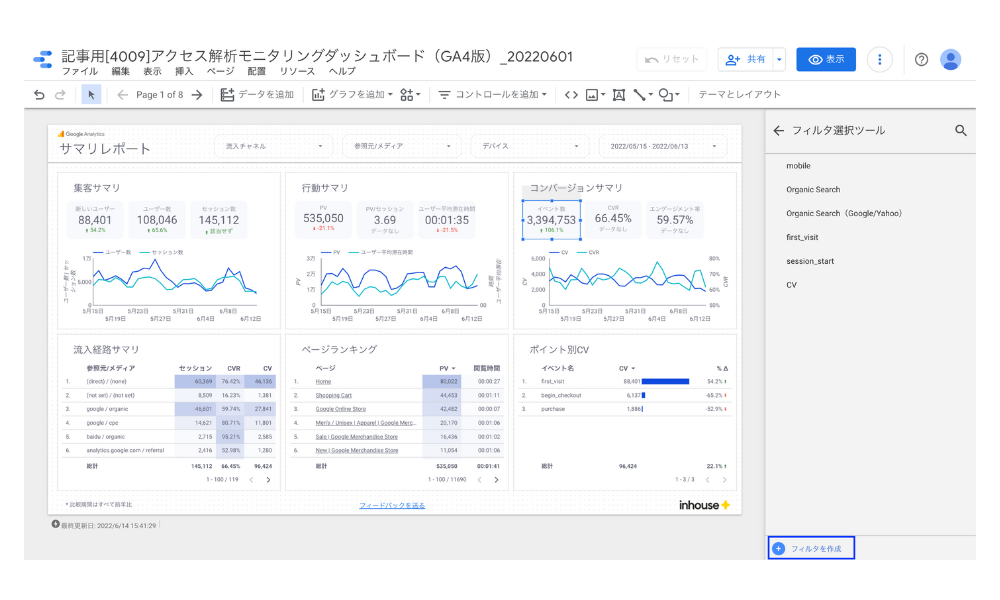Open the ヘルプ menu
Image resolution: width=1000 pixels, height=600 pixels.
342,71
